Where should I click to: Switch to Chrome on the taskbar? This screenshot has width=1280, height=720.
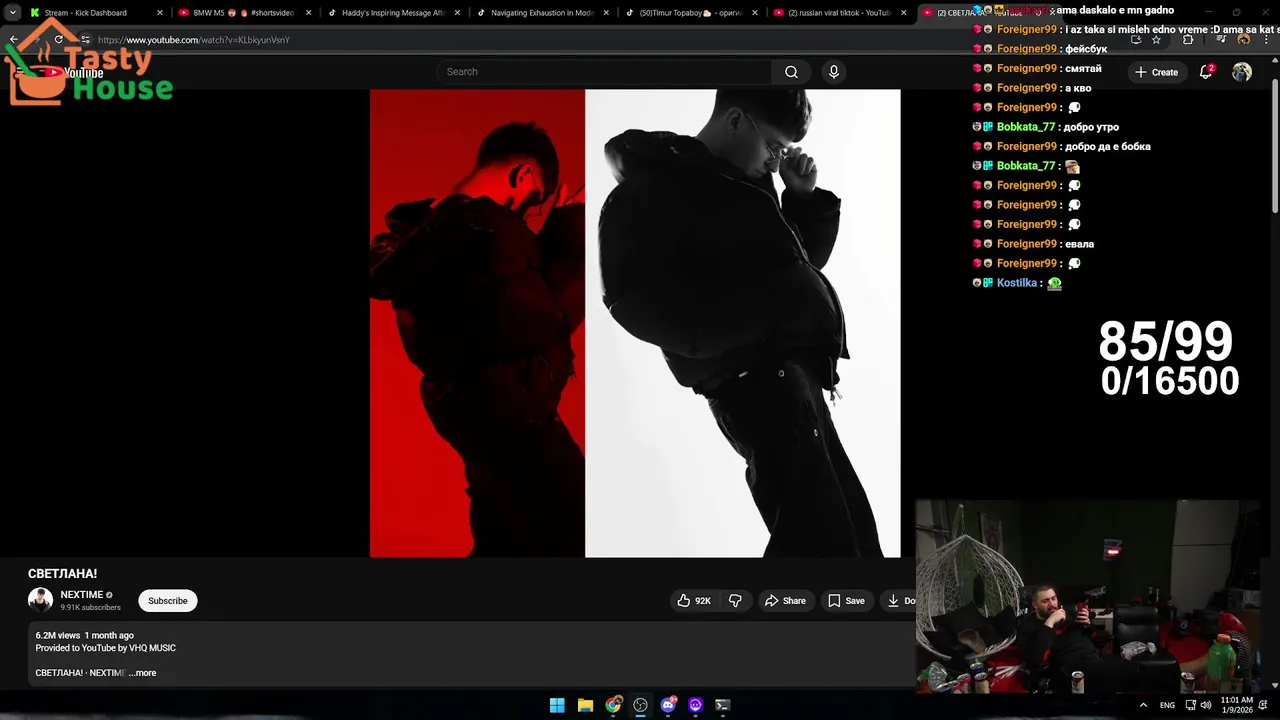point(613,705)
